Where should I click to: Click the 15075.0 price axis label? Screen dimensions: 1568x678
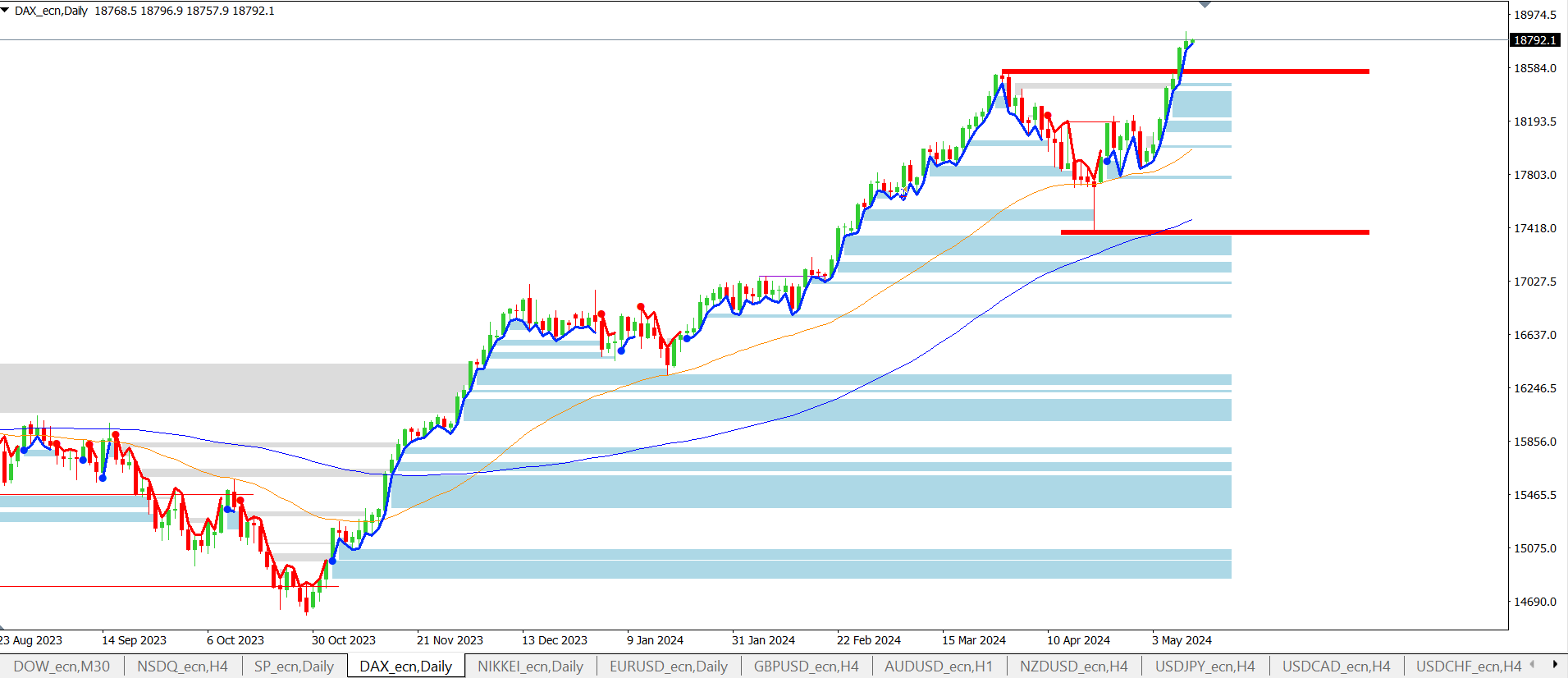tap(1535, 548)
